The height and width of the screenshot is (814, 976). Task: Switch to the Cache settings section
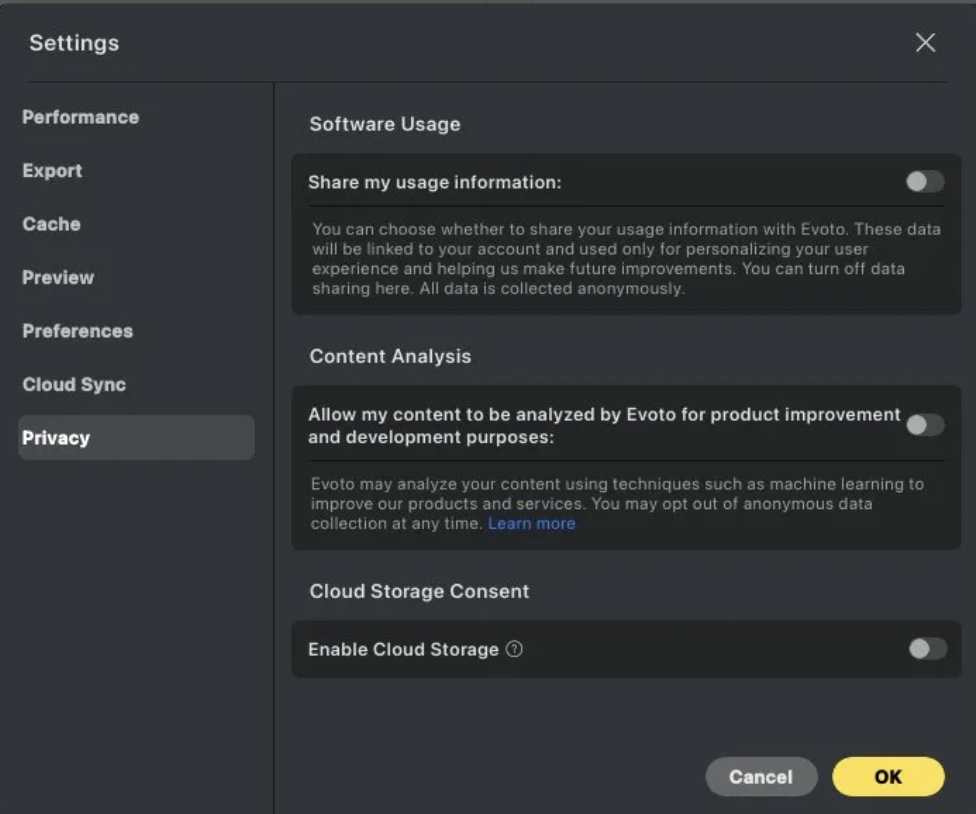(x=51, y=224)
